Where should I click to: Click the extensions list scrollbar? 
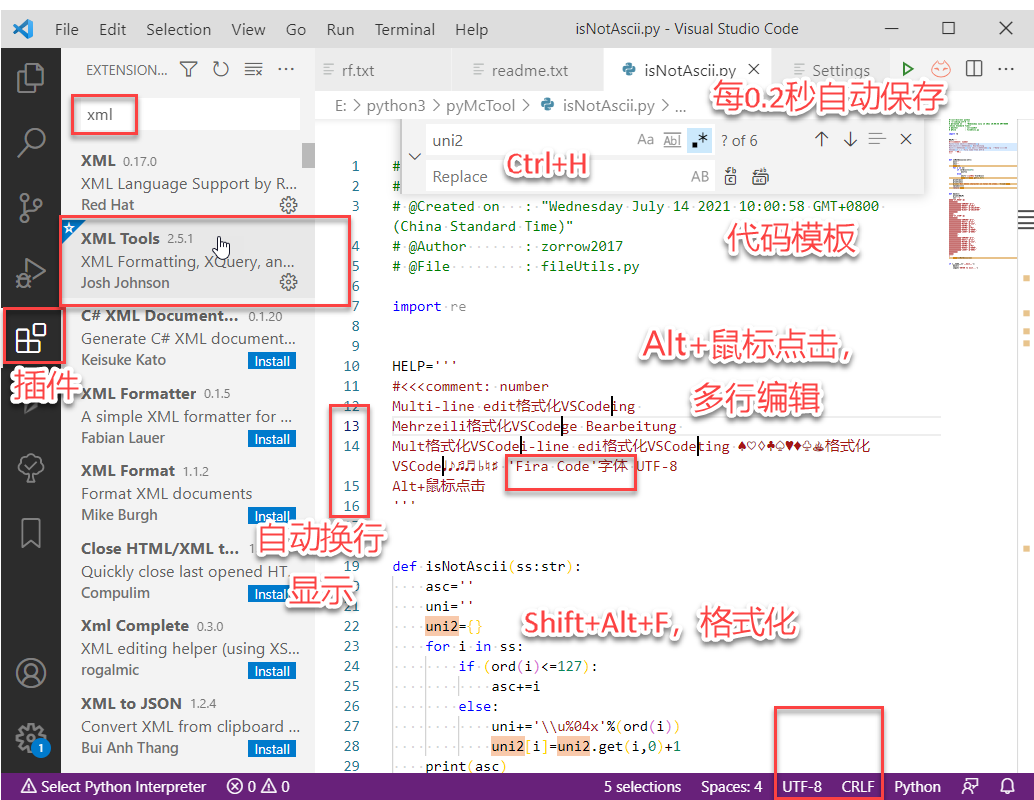[x=308, y=156]
